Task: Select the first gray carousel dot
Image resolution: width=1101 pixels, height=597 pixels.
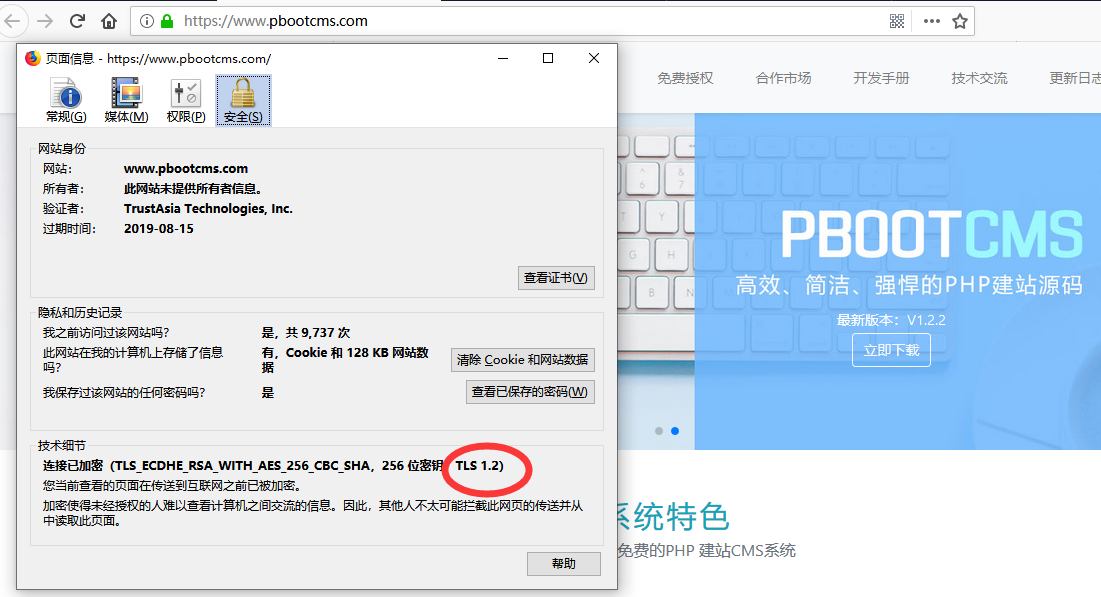Action: pyautogui.click(x=658, y=431)
